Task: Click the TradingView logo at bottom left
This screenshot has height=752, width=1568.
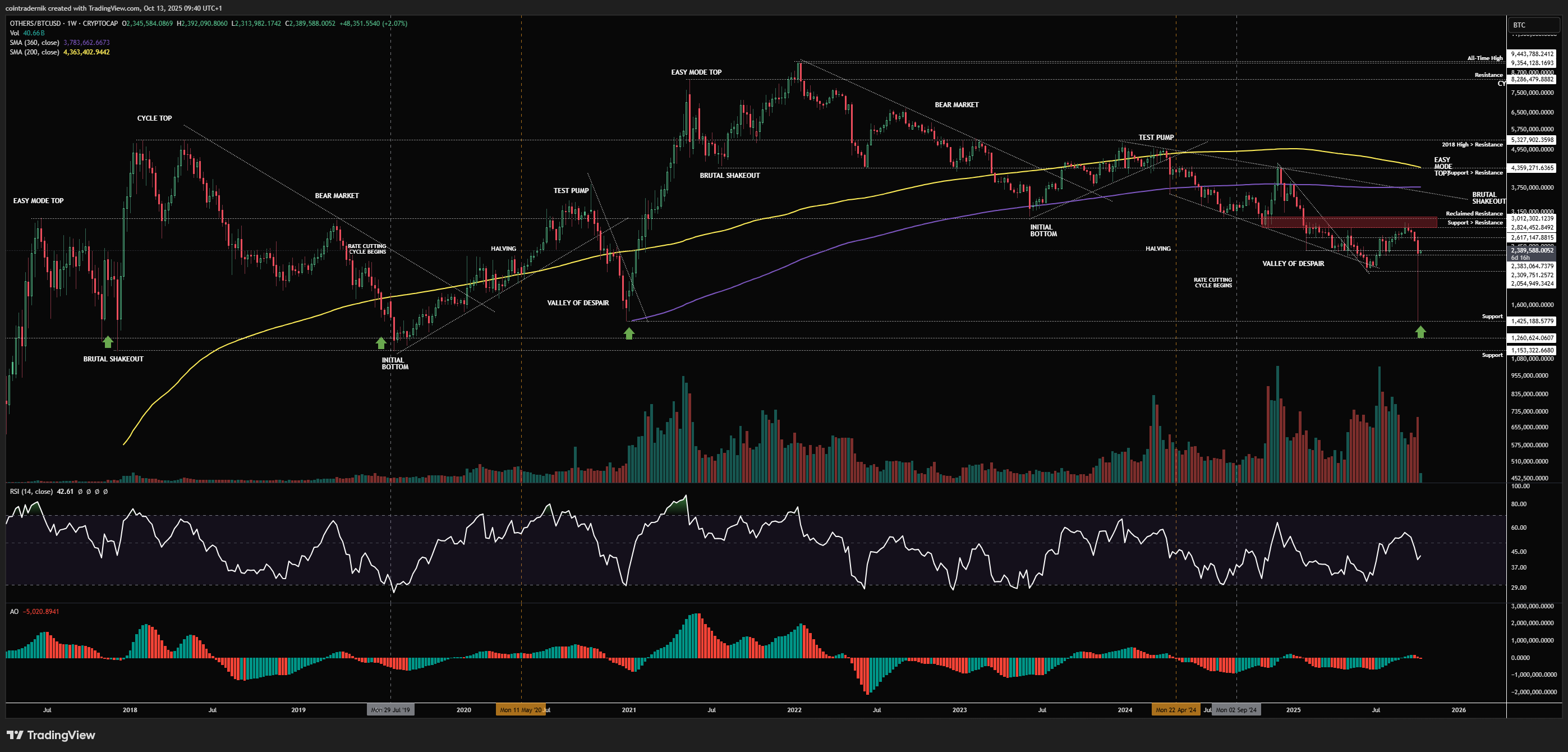Action: tap(51, 735)
